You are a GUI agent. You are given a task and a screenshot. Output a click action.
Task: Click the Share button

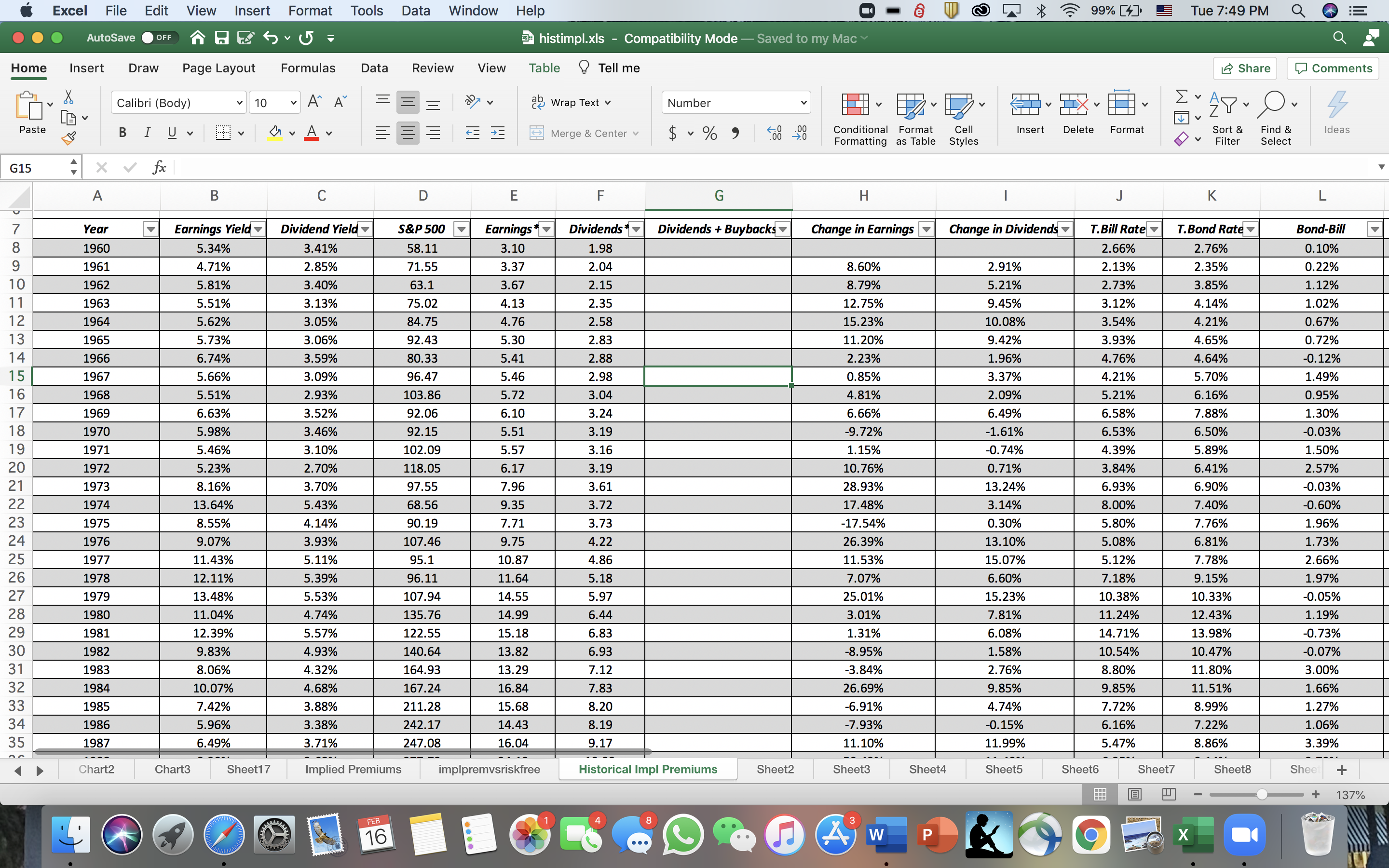click(x=1245, y=68)
